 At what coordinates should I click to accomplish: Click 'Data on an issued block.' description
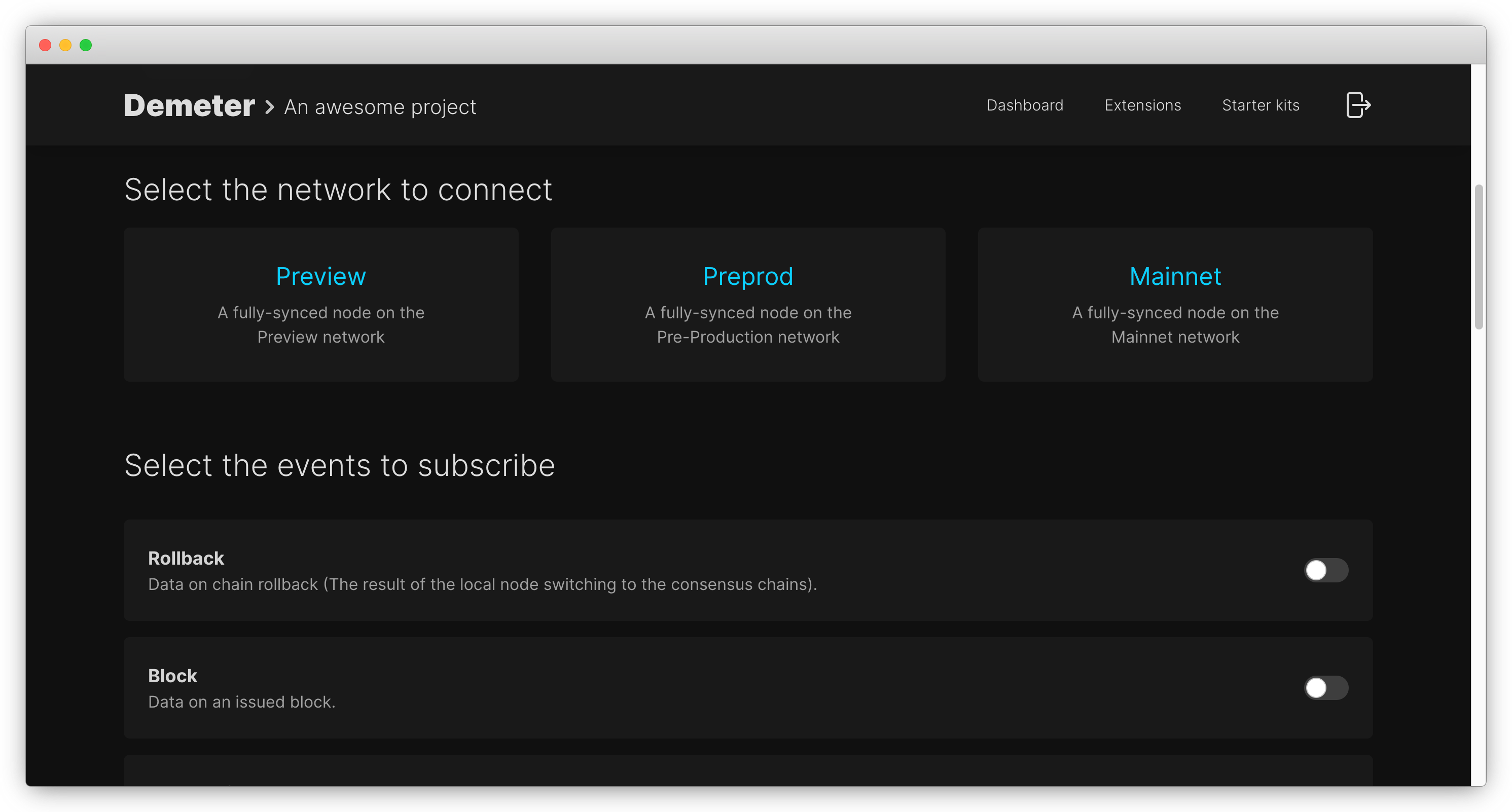[241, 702]
